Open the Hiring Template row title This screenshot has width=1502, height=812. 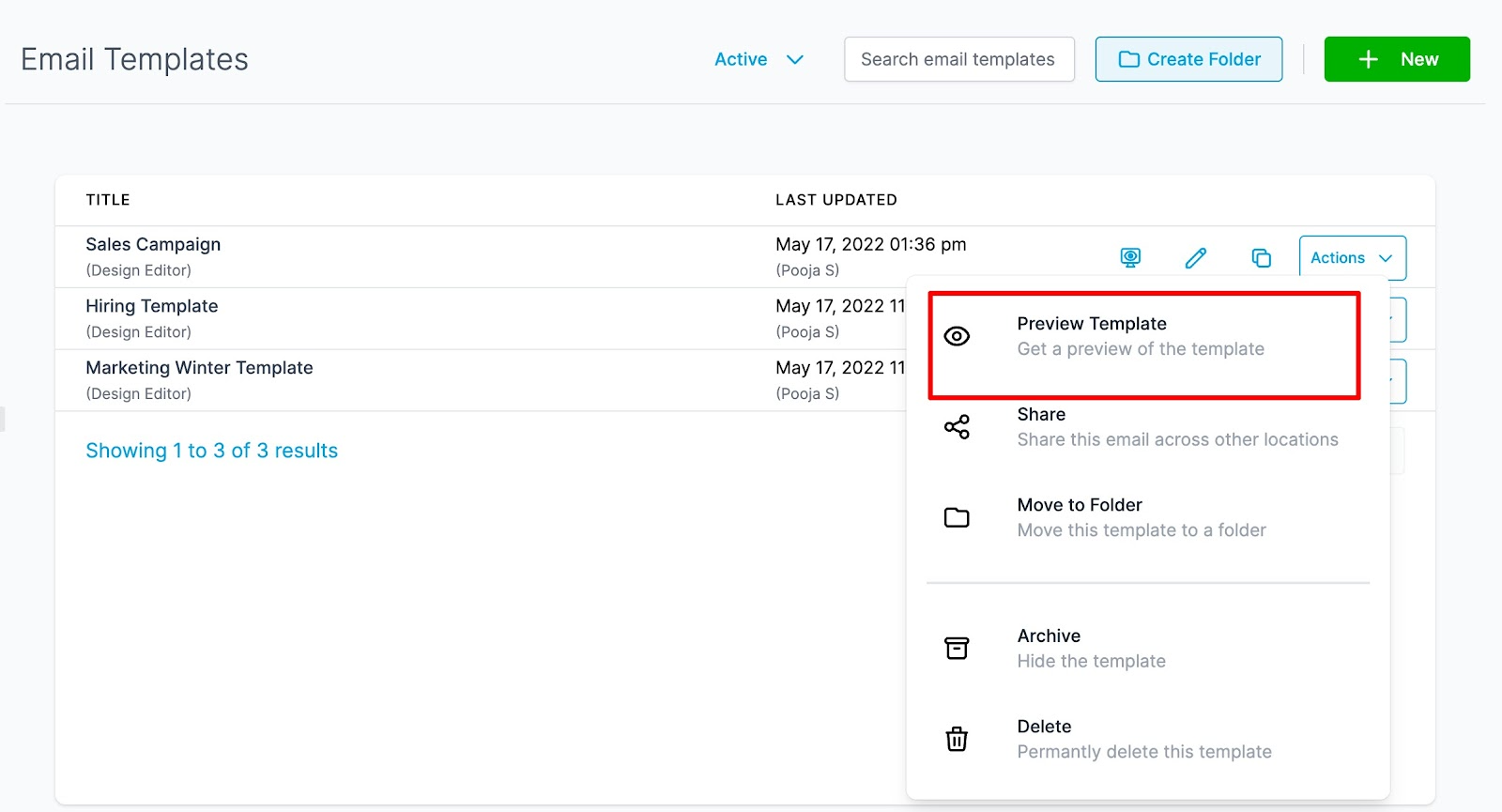(151, 306)
